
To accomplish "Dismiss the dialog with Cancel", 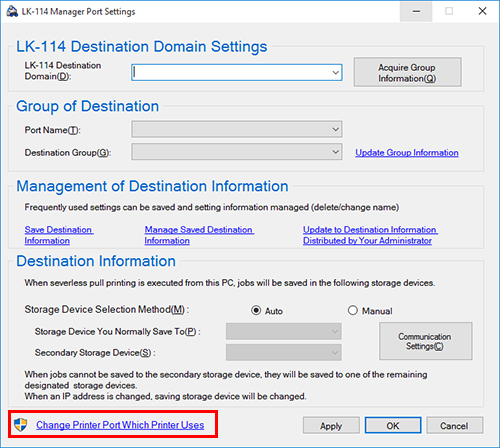I will click(454, 425).
